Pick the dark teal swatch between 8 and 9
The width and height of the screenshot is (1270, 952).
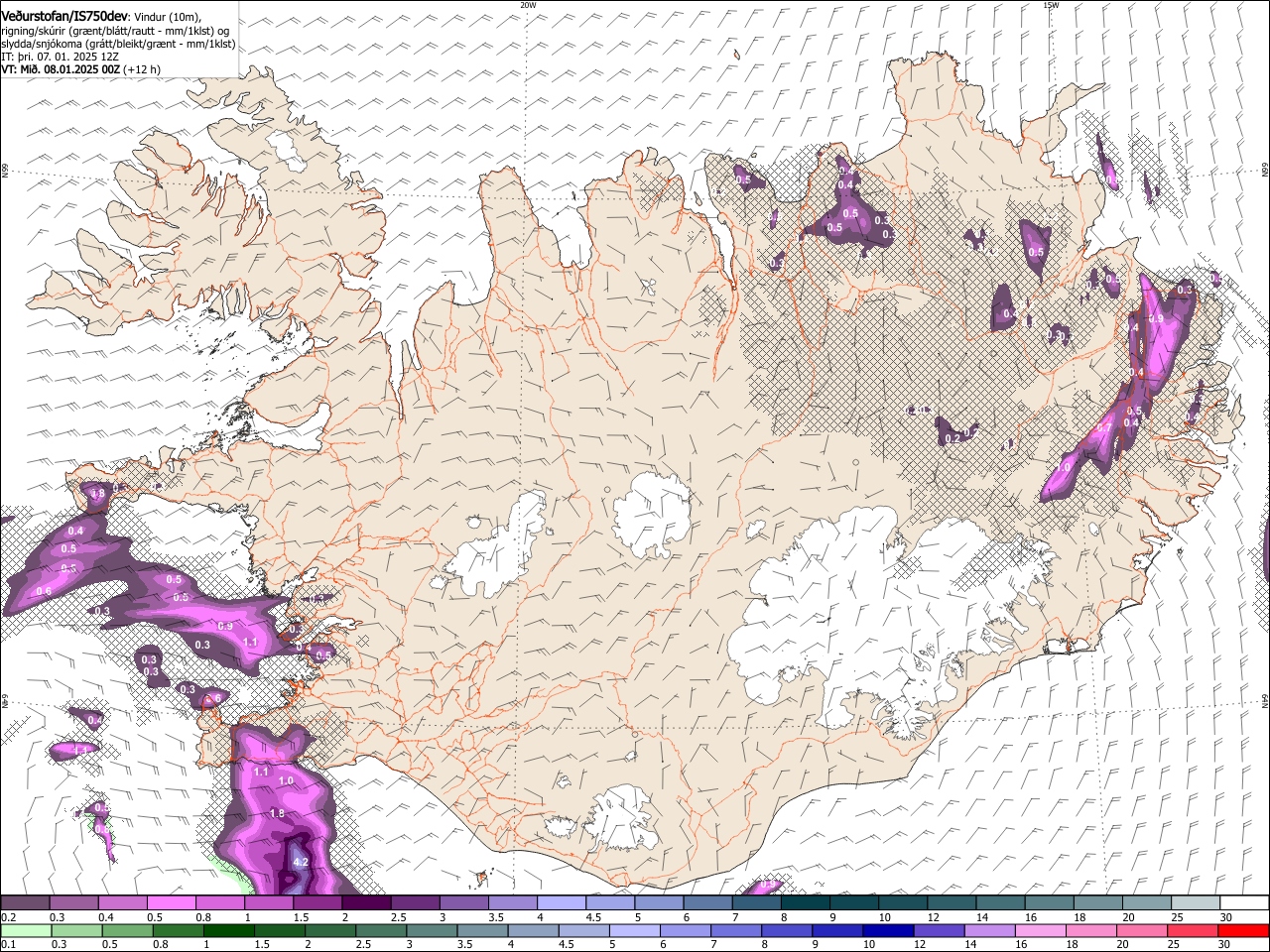tap(806, 903)
